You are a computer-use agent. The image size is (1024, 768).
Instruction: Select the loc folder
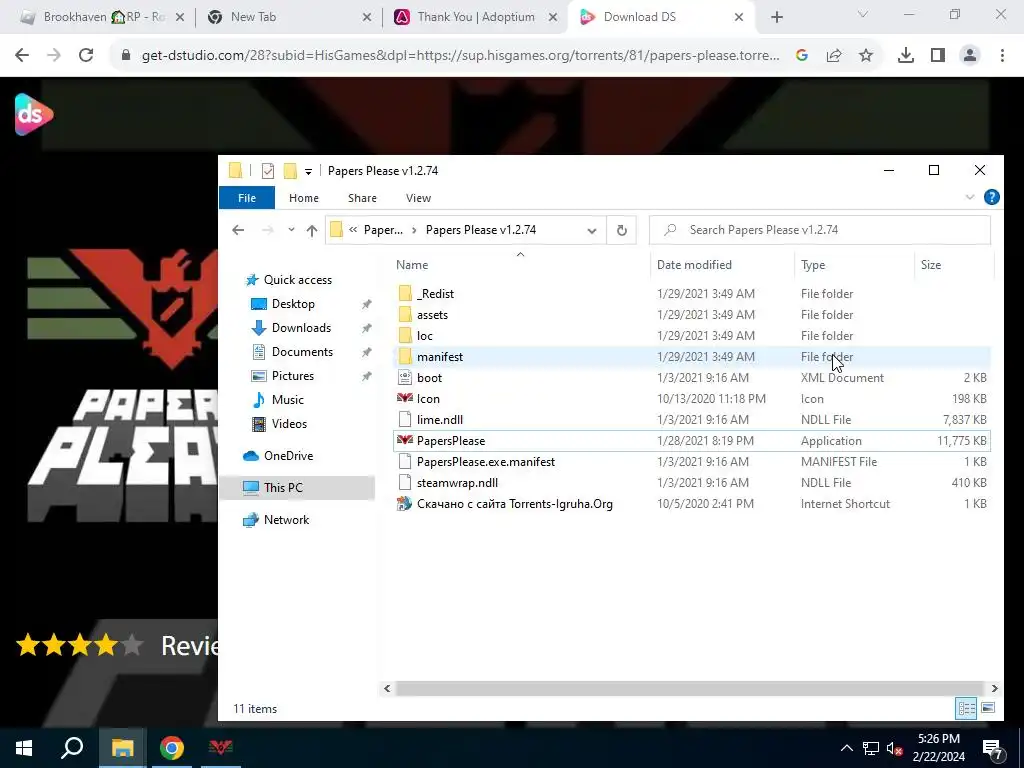(x=424, y=336)
